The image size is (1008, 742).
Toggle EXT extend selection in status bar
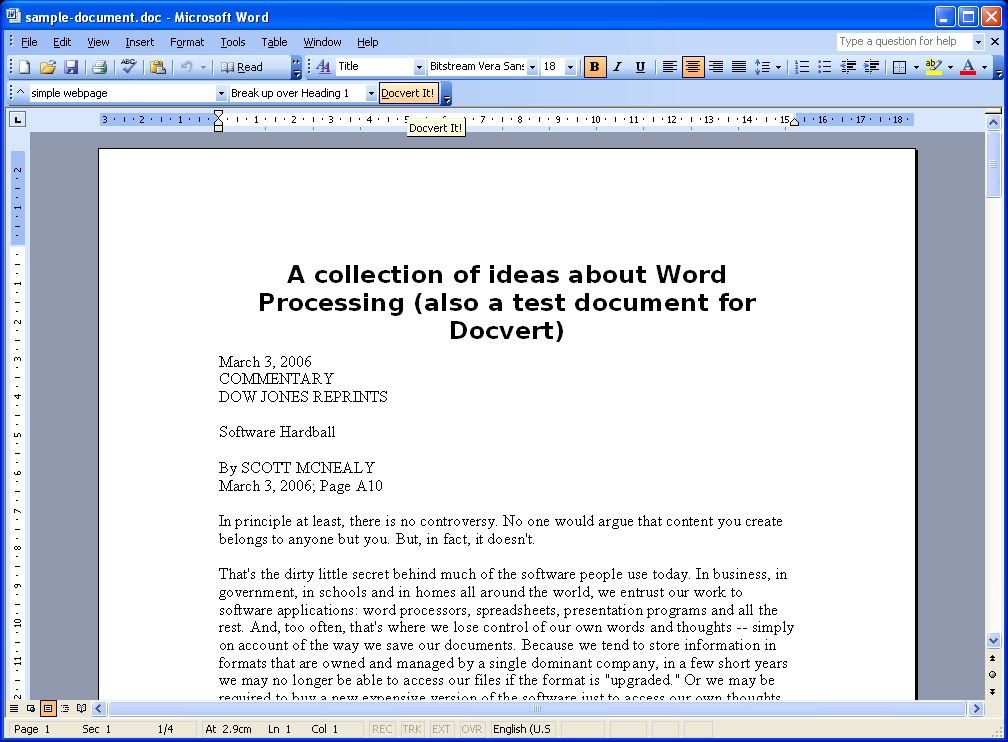(441, 729)
